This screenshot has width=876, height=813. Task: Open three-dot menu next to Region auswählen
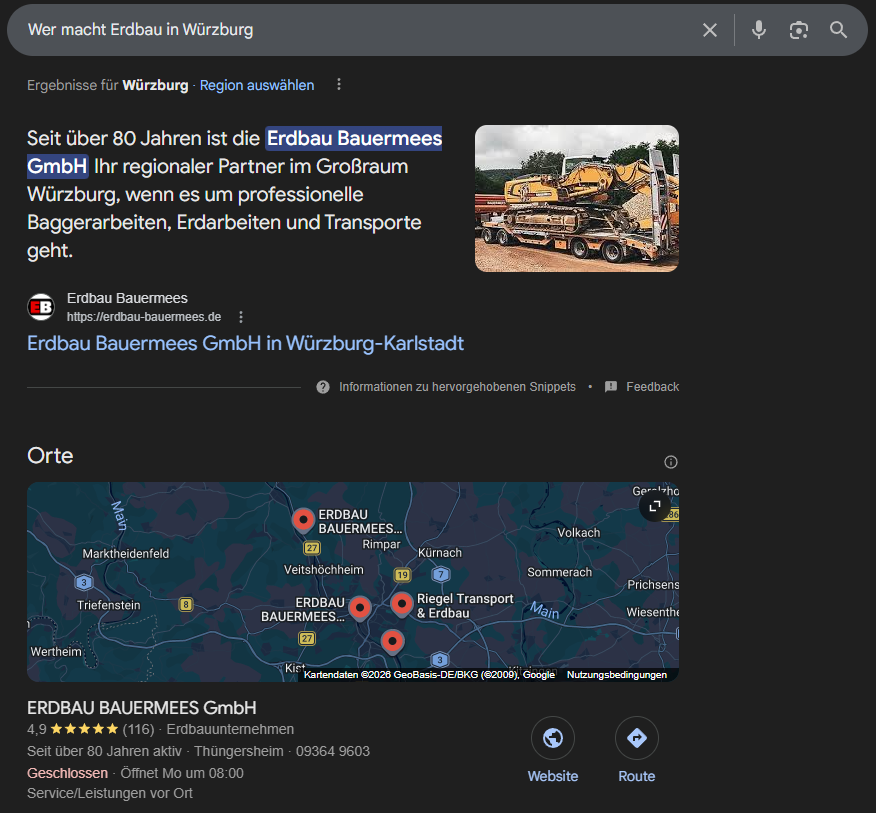(339, 85)
